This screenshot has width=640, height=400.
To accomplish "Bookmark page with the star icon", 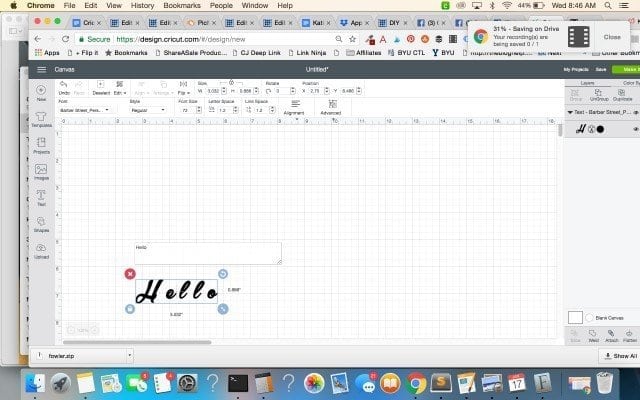I will 352,39.
